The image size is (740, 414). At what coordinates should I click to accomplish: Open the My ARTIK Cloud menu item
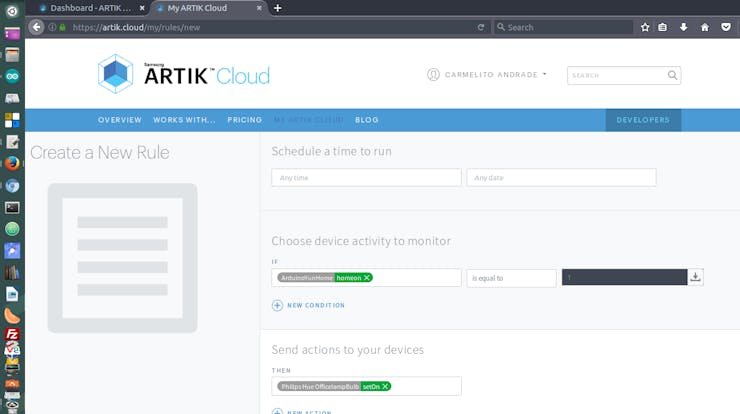click(x=309, y=120)
